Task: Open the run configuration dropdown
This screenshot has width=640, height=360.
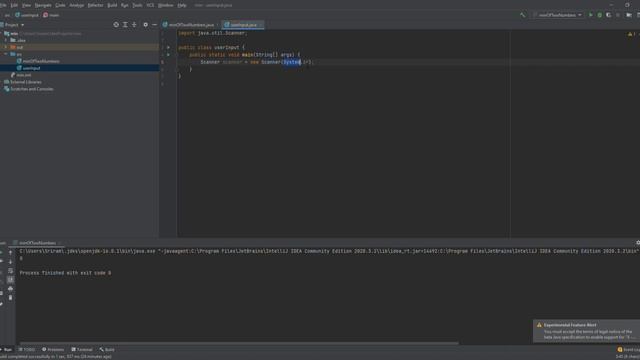Action: 558,15
